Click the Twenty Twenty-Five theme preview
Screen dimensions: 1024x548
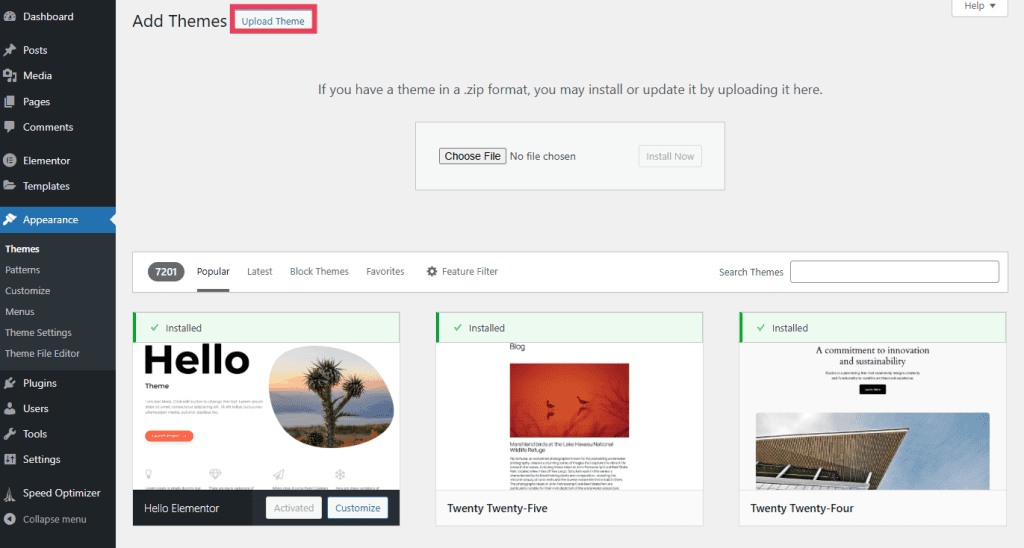(569, 416)
